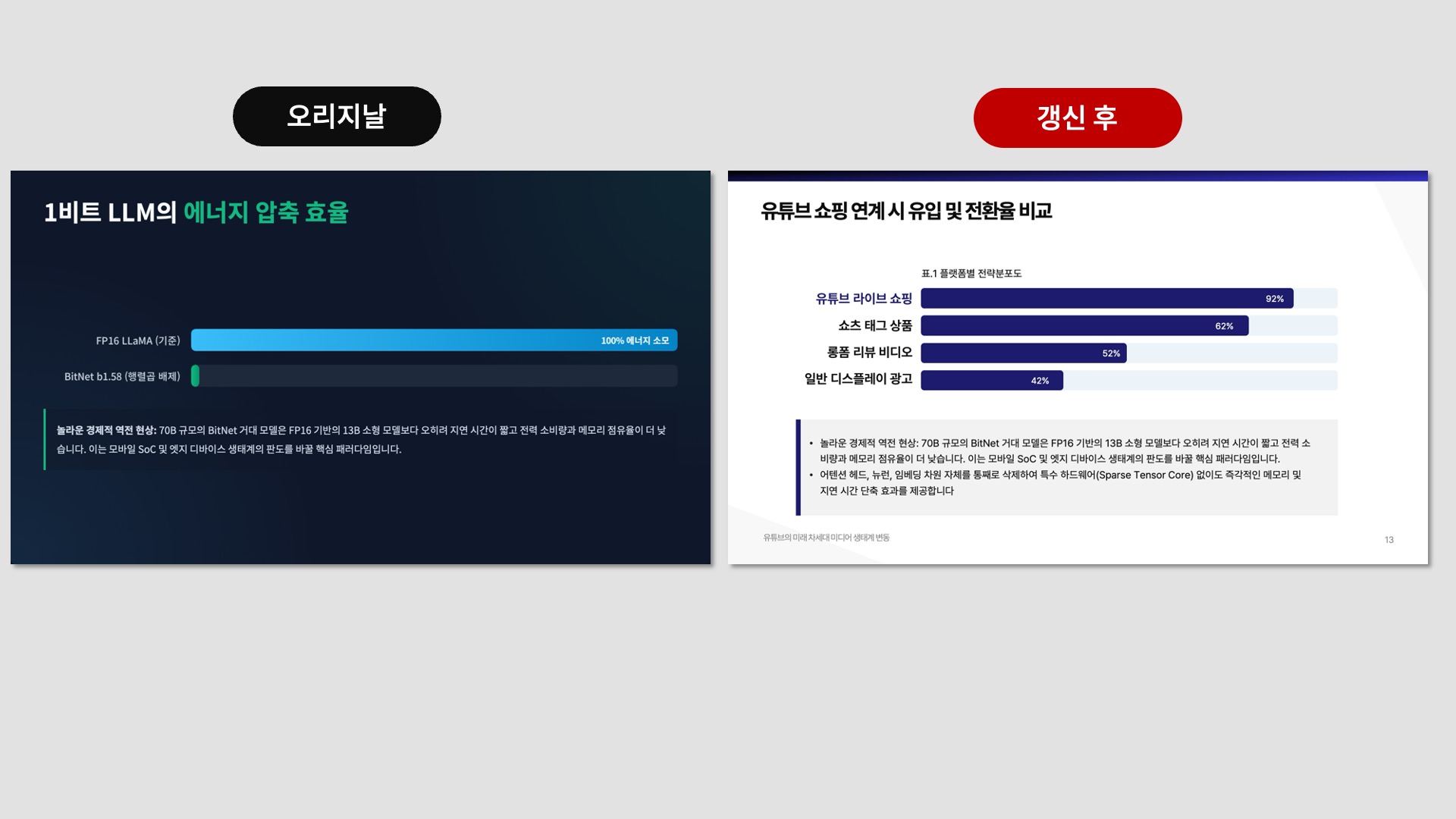Viewport: 1456px width, 819px height.
Task: Click the page number 13
Action: click(1389, 540)
